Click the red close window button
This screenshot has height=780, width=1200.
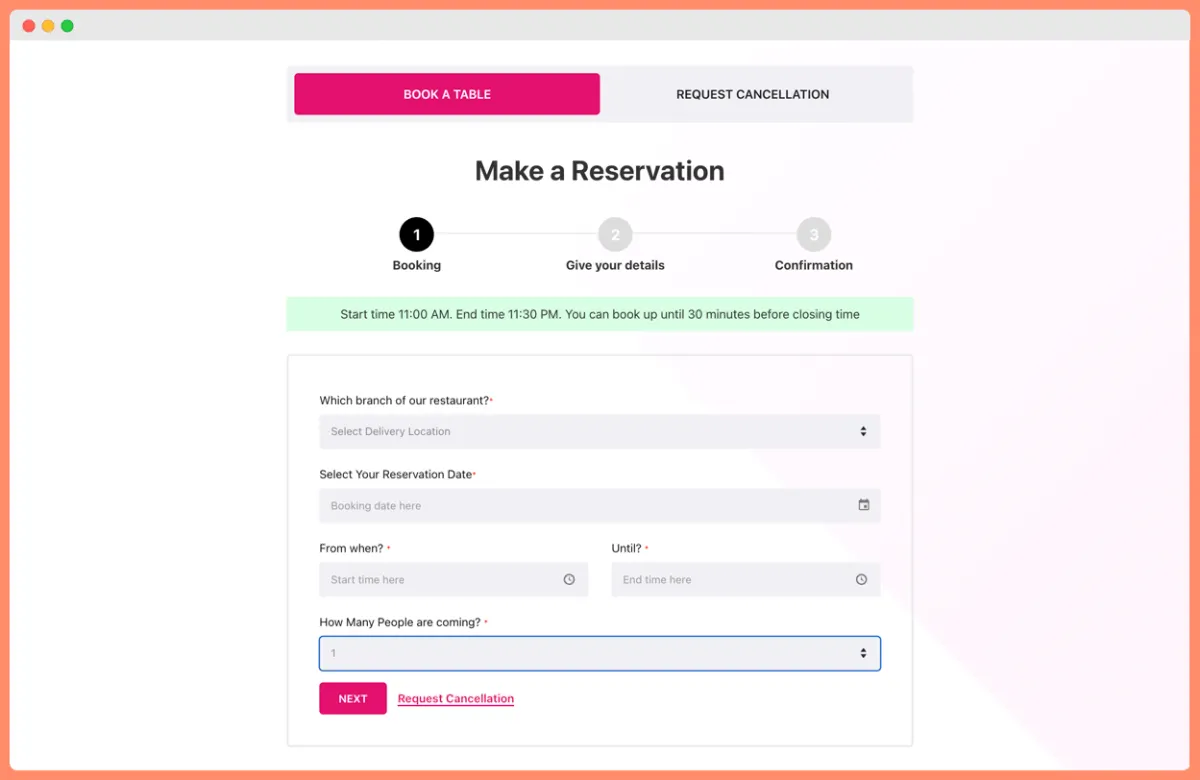coord(29,26)
